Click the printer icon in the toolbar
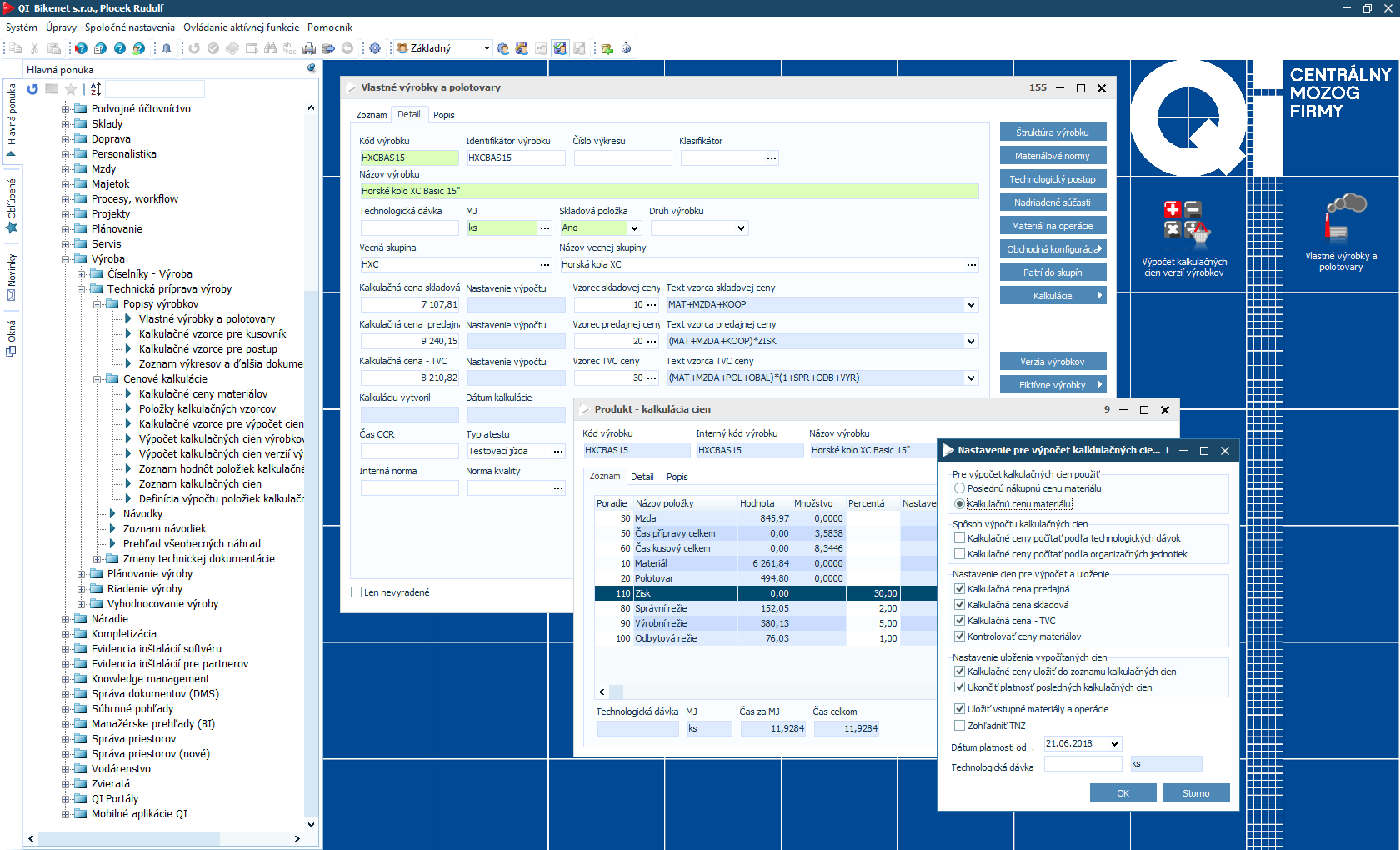This screenshot has width=1400, height=850. pos(309,48)
